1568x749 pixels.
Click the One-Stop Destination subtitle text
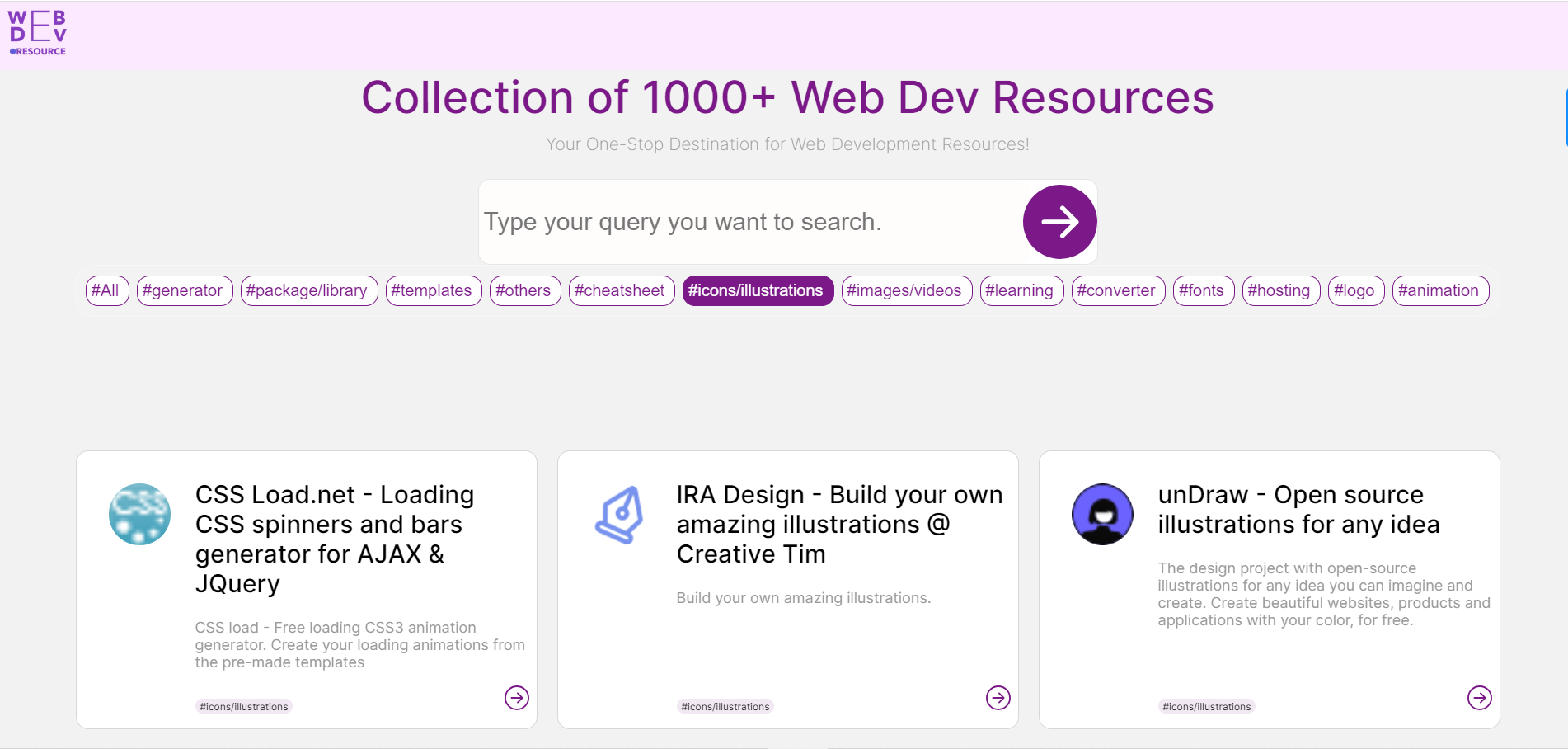pyautogui.click(x=787, y=144)
